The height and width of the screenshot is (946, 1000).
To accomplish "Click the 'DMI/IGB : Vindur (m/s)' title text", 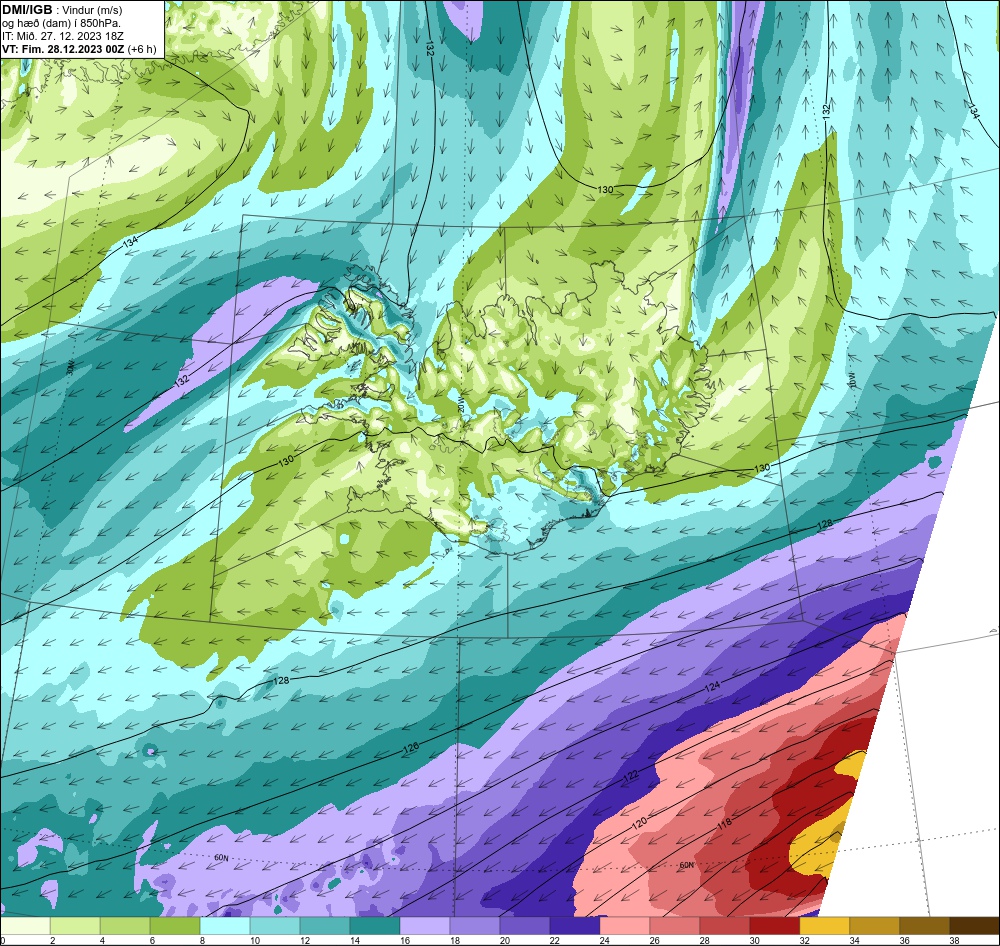I will point(62,10).
